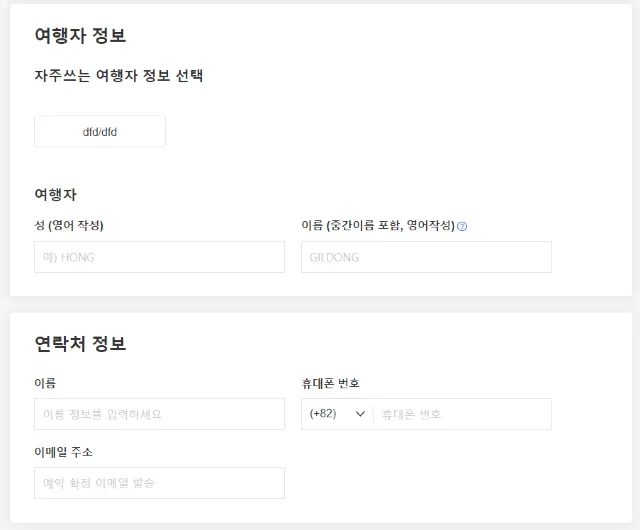Click the 이름 (중간이름 포함, 영어작성) label
The height and width of the screenshot is (530, 640).
click(378, 225)
